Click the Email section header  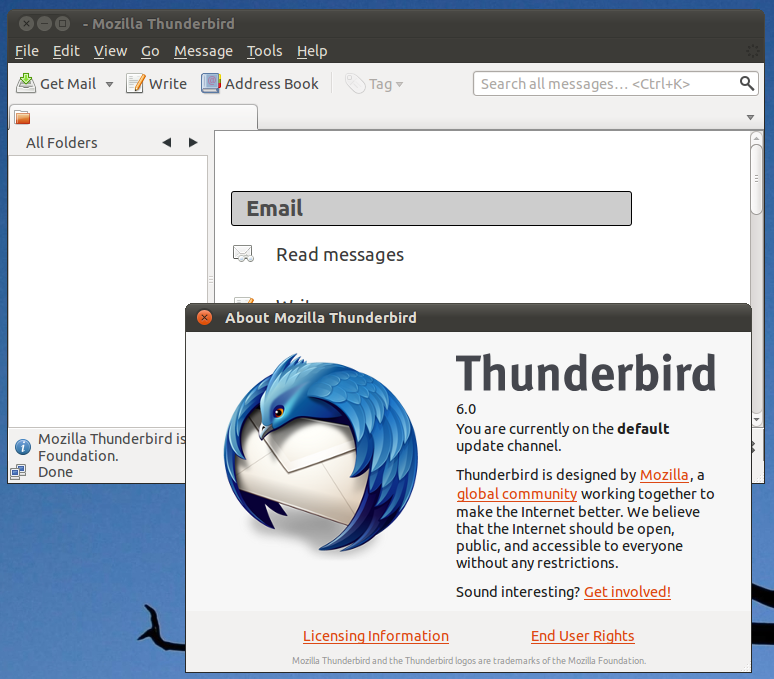tap(431, 208)
